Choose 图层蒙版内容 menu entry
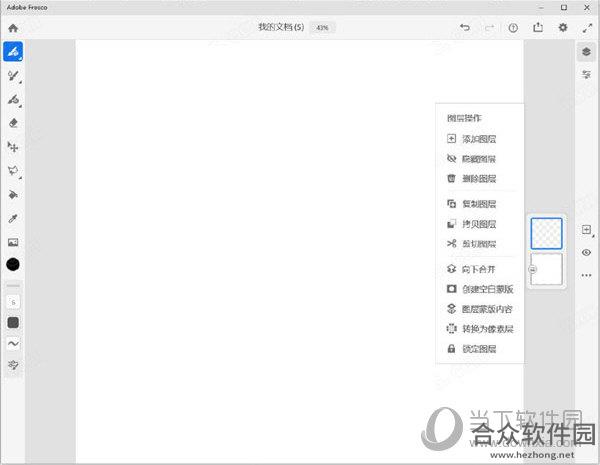Image resolution: width=600 pixels, height=465 pixels. [x=480, y=309]
